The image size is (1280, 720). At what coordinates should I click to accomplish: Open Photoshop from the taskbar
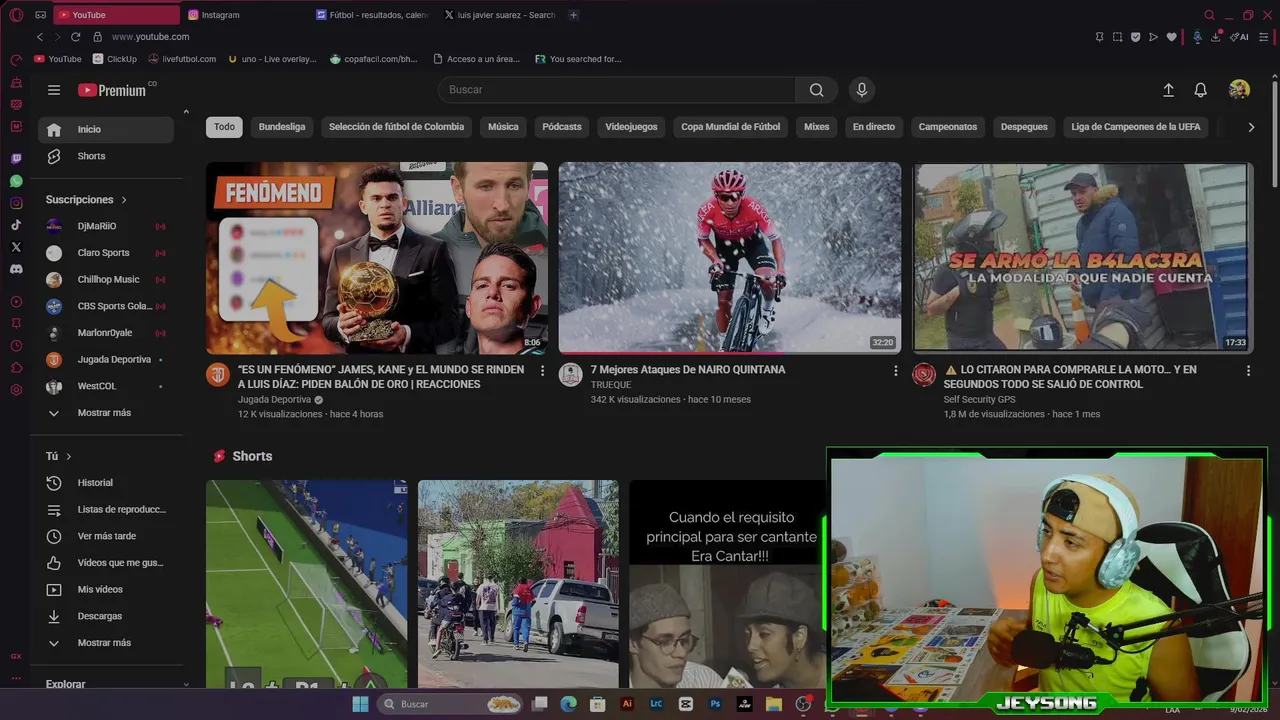[x=715, y=704]
